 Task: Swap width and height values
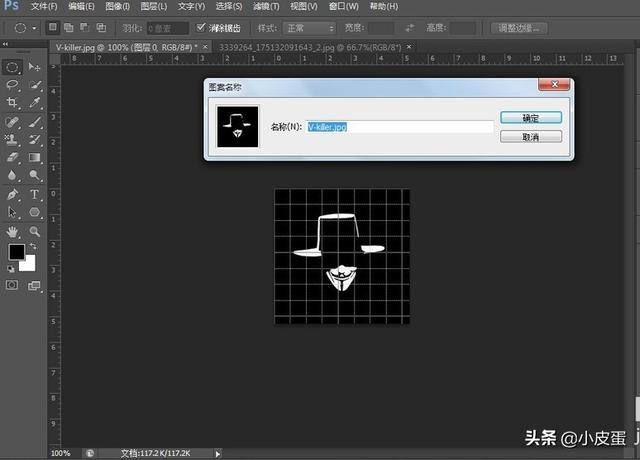[x=409, y=28]
